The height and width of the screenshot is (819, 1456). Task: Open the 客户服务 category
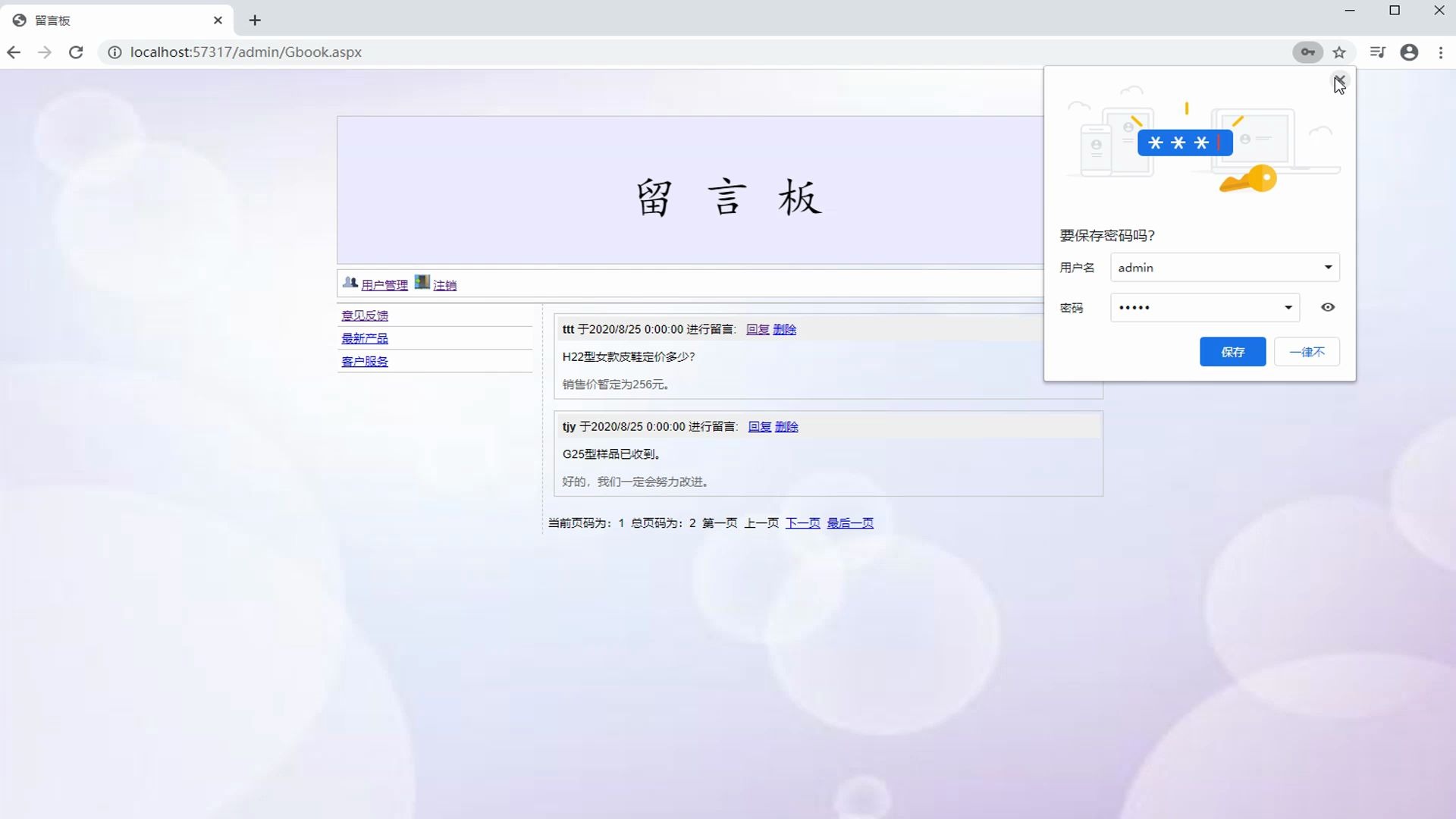coord(365,362)
